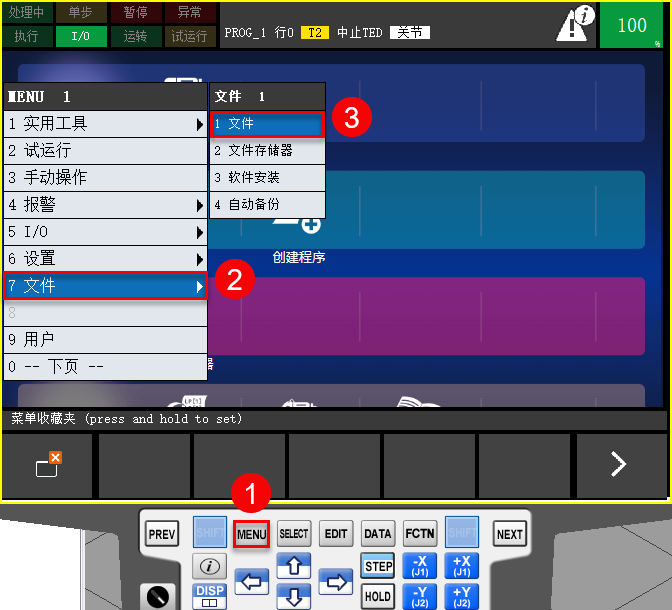Expand the 实用工具 submenu
Screen dimensions: 672x610
coord(104,124)
